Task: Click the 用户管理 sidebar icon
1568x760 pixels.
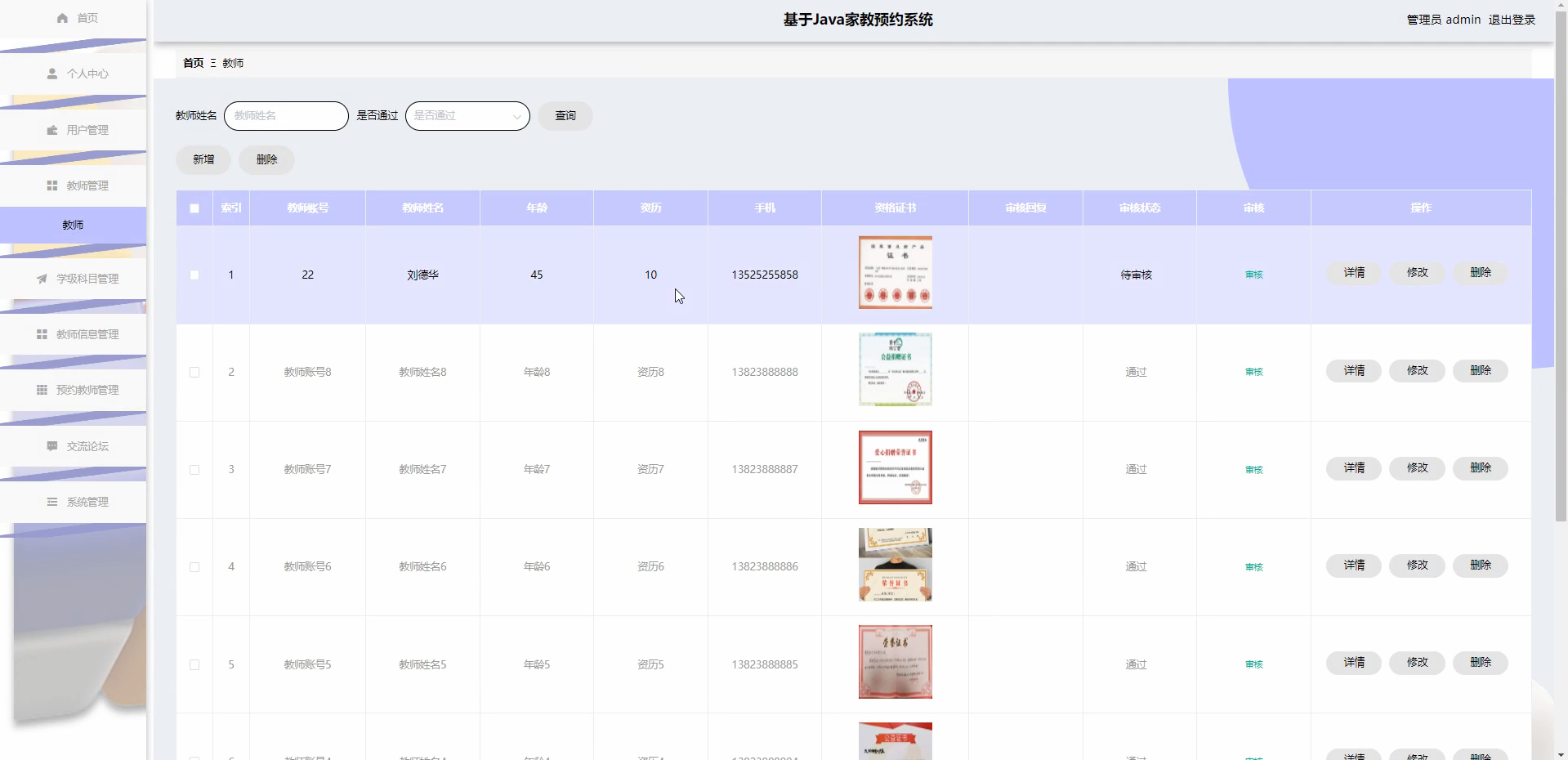Action: 52,130
